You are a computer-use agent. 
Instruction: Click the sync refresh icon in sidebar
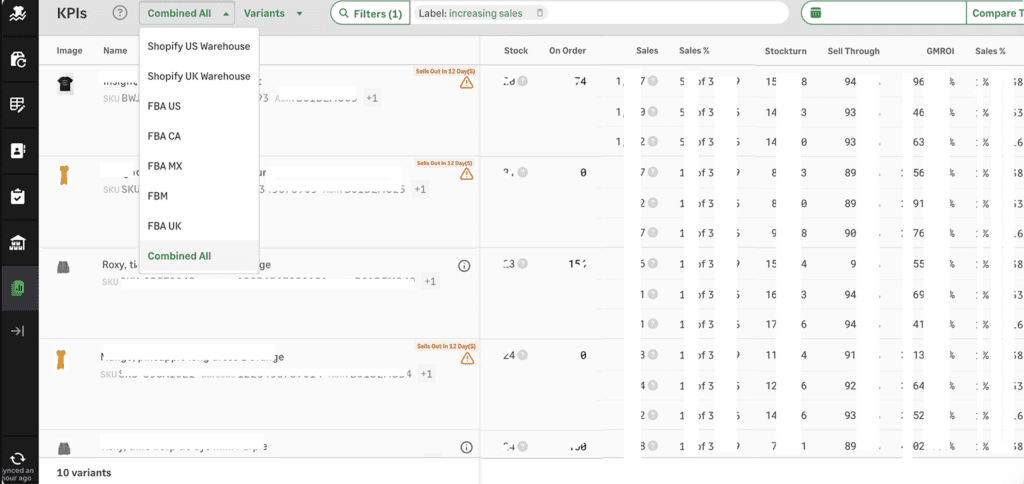point(18,459)
